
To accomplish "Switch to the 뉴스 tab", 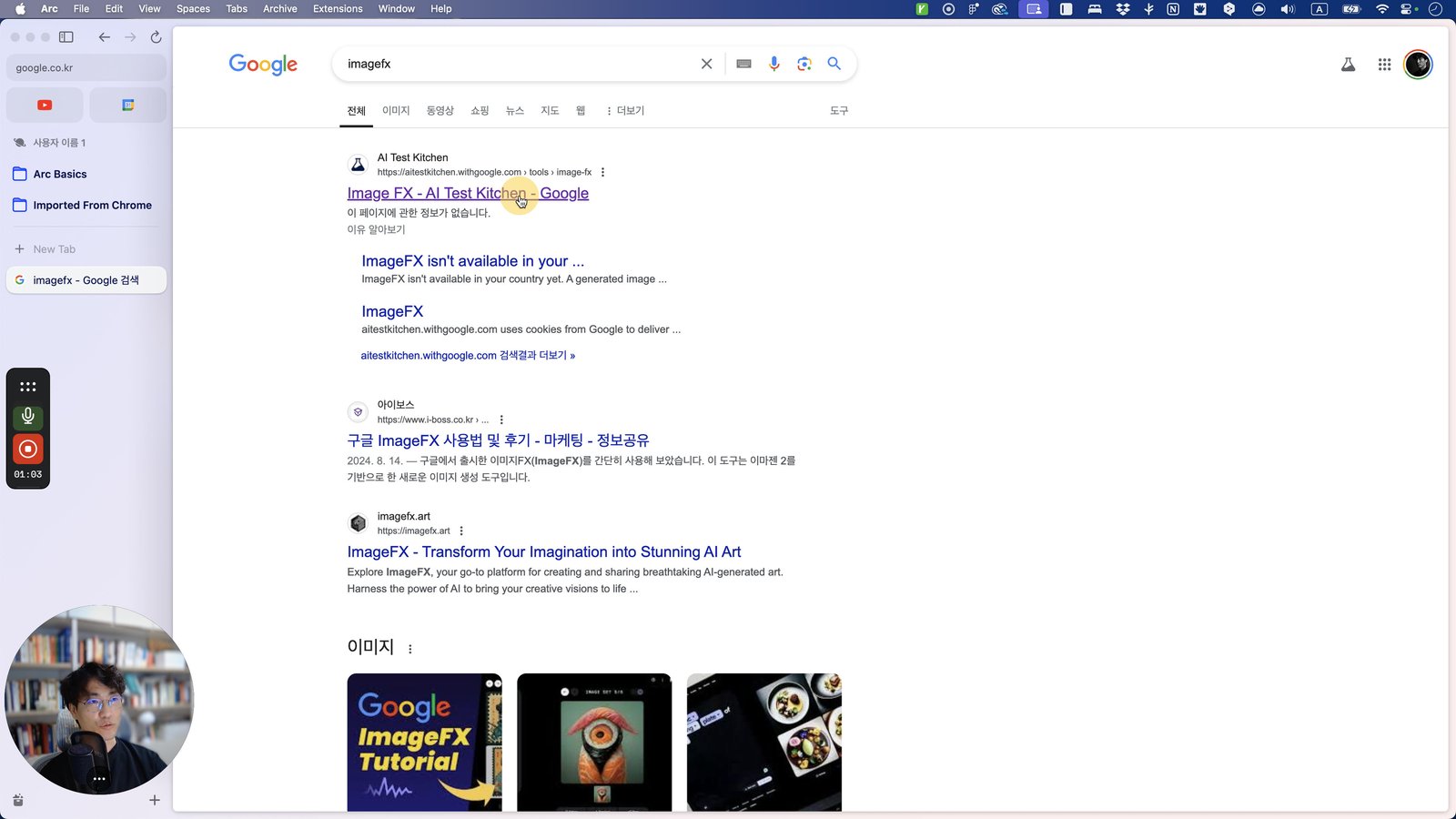I will click(x=515, y=110).
